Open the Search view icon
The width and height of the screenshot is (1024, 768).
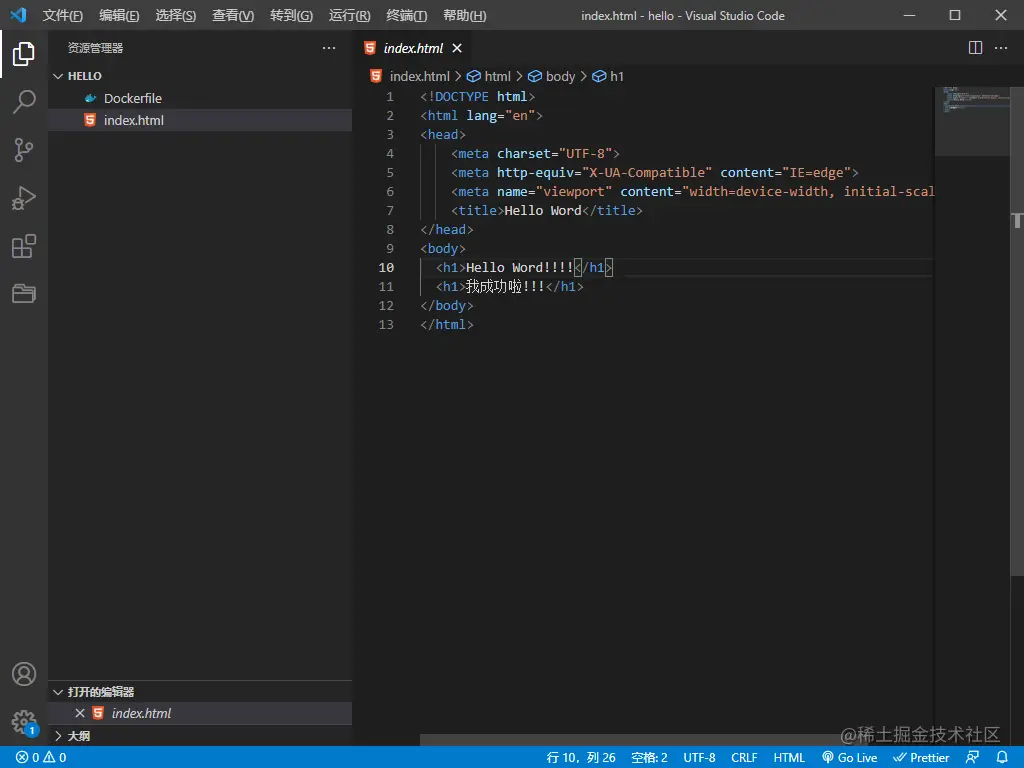[x=24, y=102]
